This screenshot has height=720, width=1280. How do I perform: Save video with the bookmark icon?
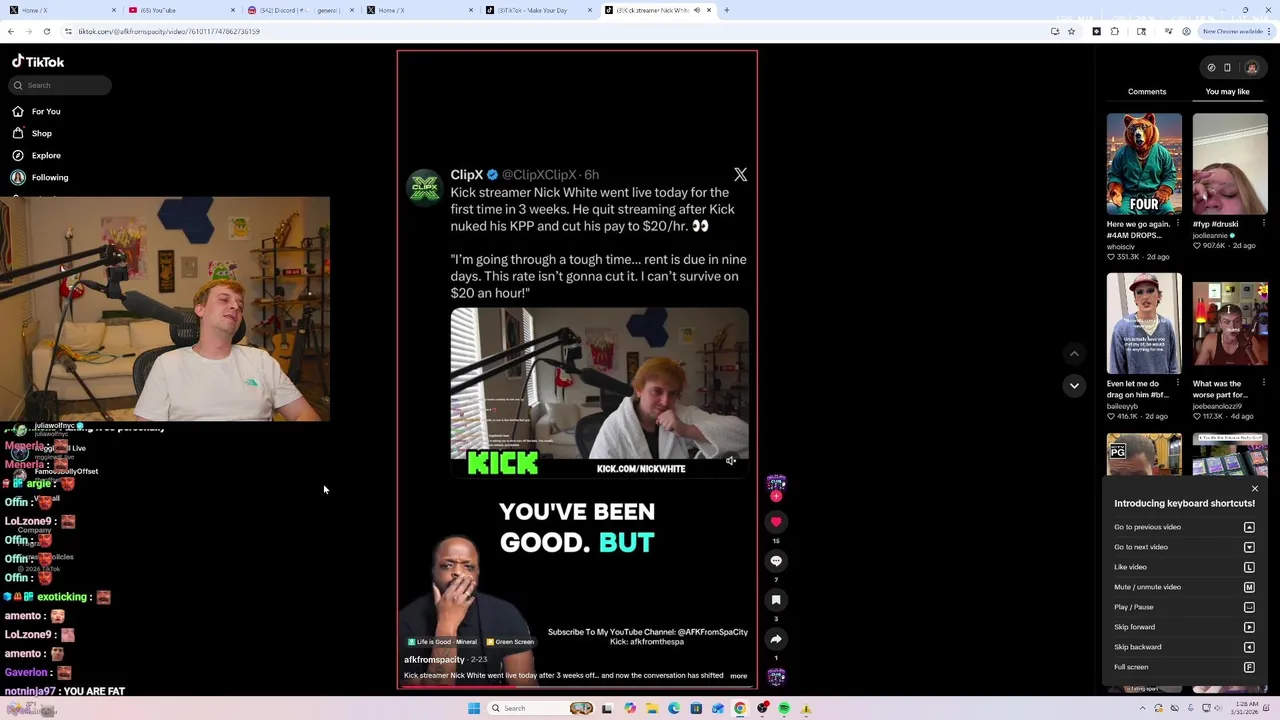pyautogui.click(x=776, y=600)
